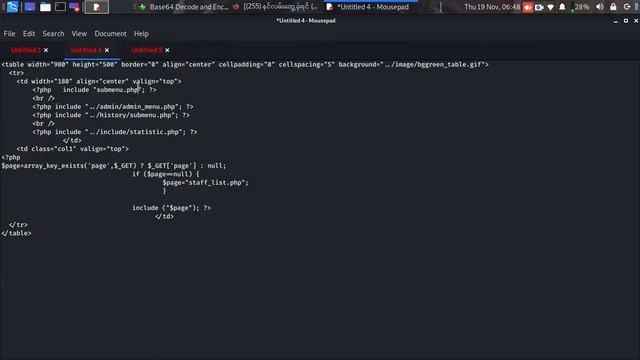Close the Mousepad window
640x360 pixels.
pyautogui.click(x=636, y=21)
